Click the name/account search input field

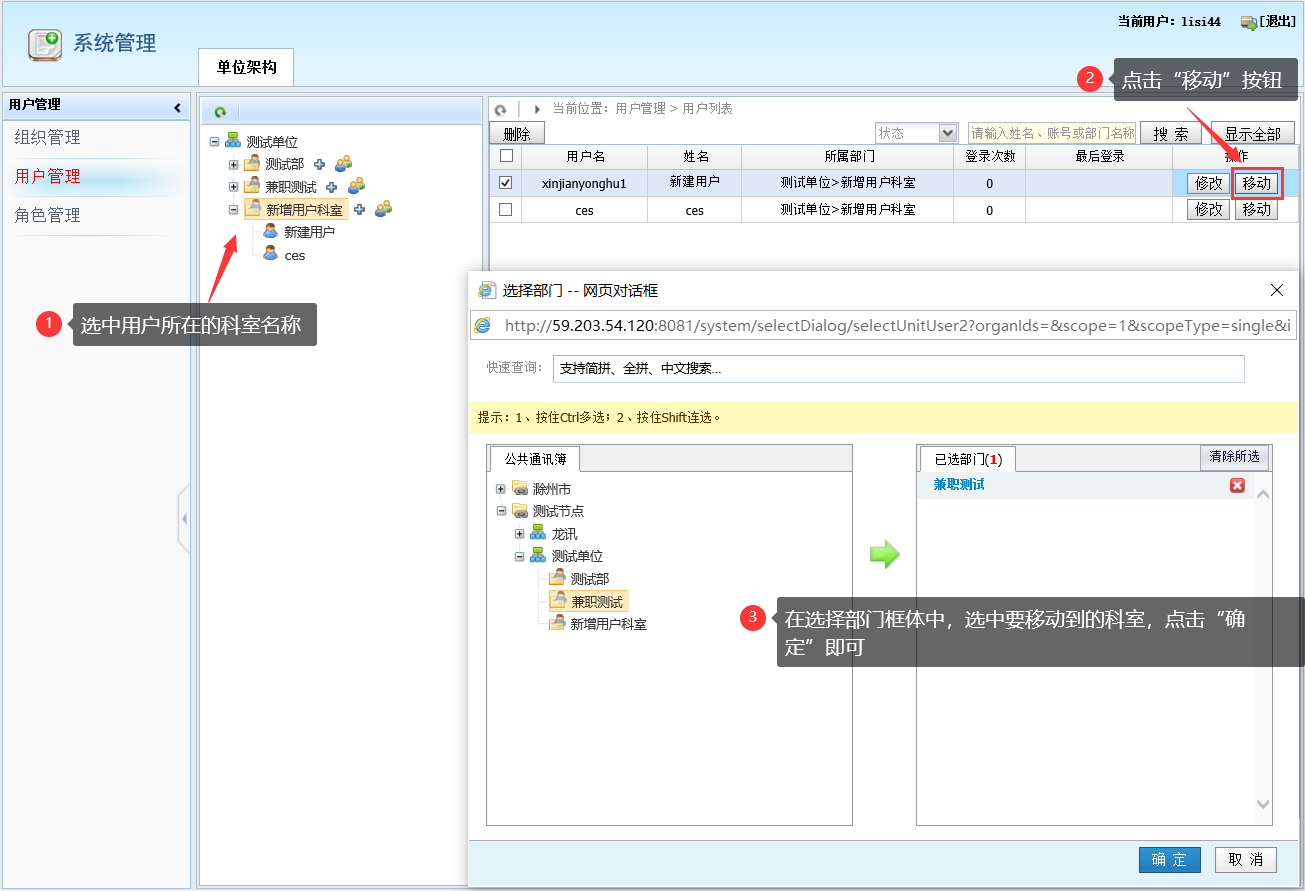click(1052, 133)
